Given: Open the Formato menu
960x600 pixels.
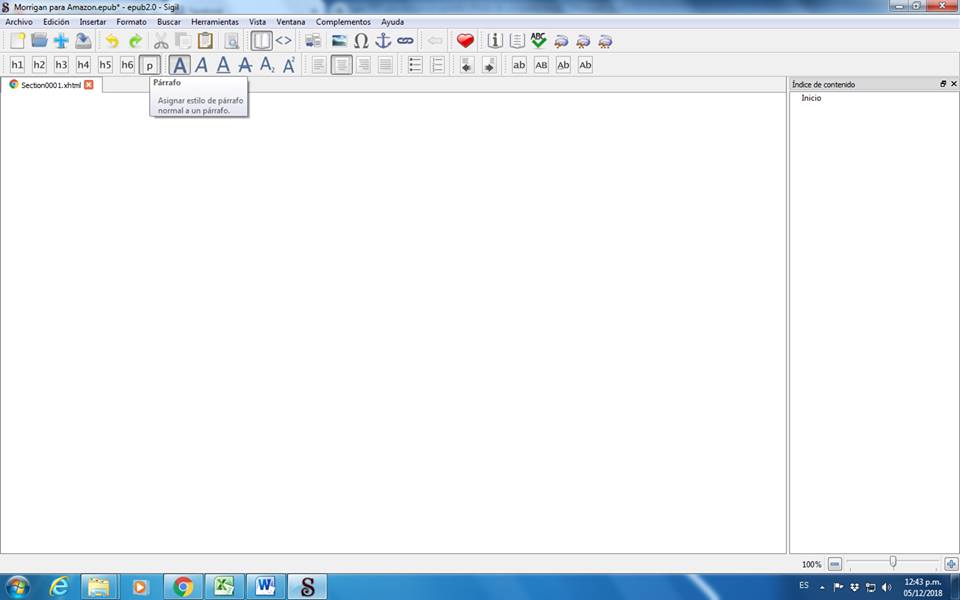Looking at the screenshot, I should point(131,21).
